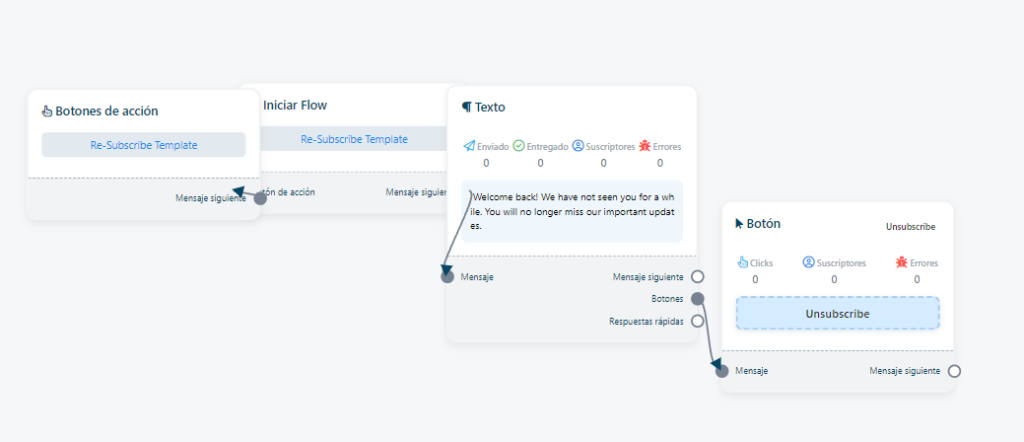Screen dimensions: 1024x442
Task: Click the Suscriptores user icon in Botón node
Action: pos(808,262)
